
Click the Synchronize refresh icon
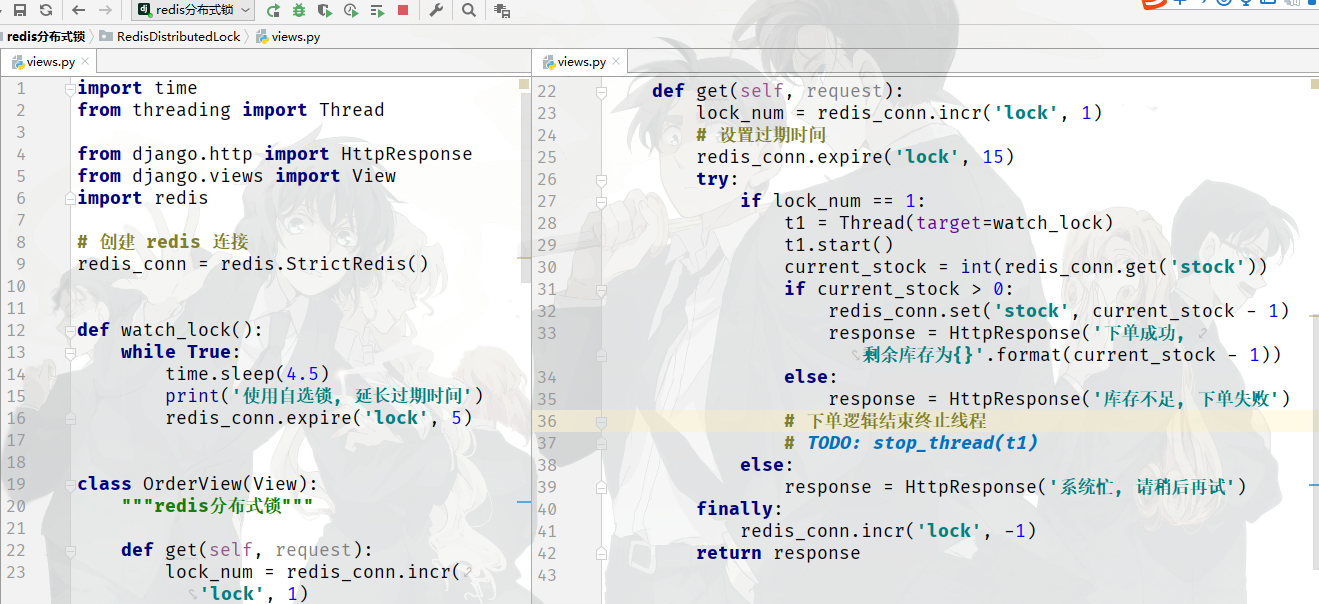[45, 10]
